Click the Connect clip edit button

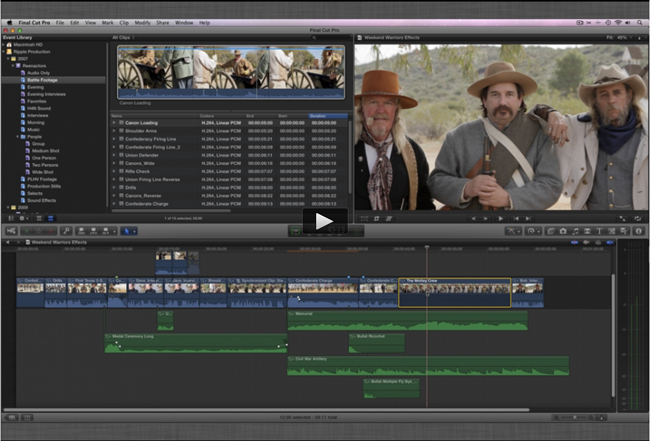click(81, 231)
